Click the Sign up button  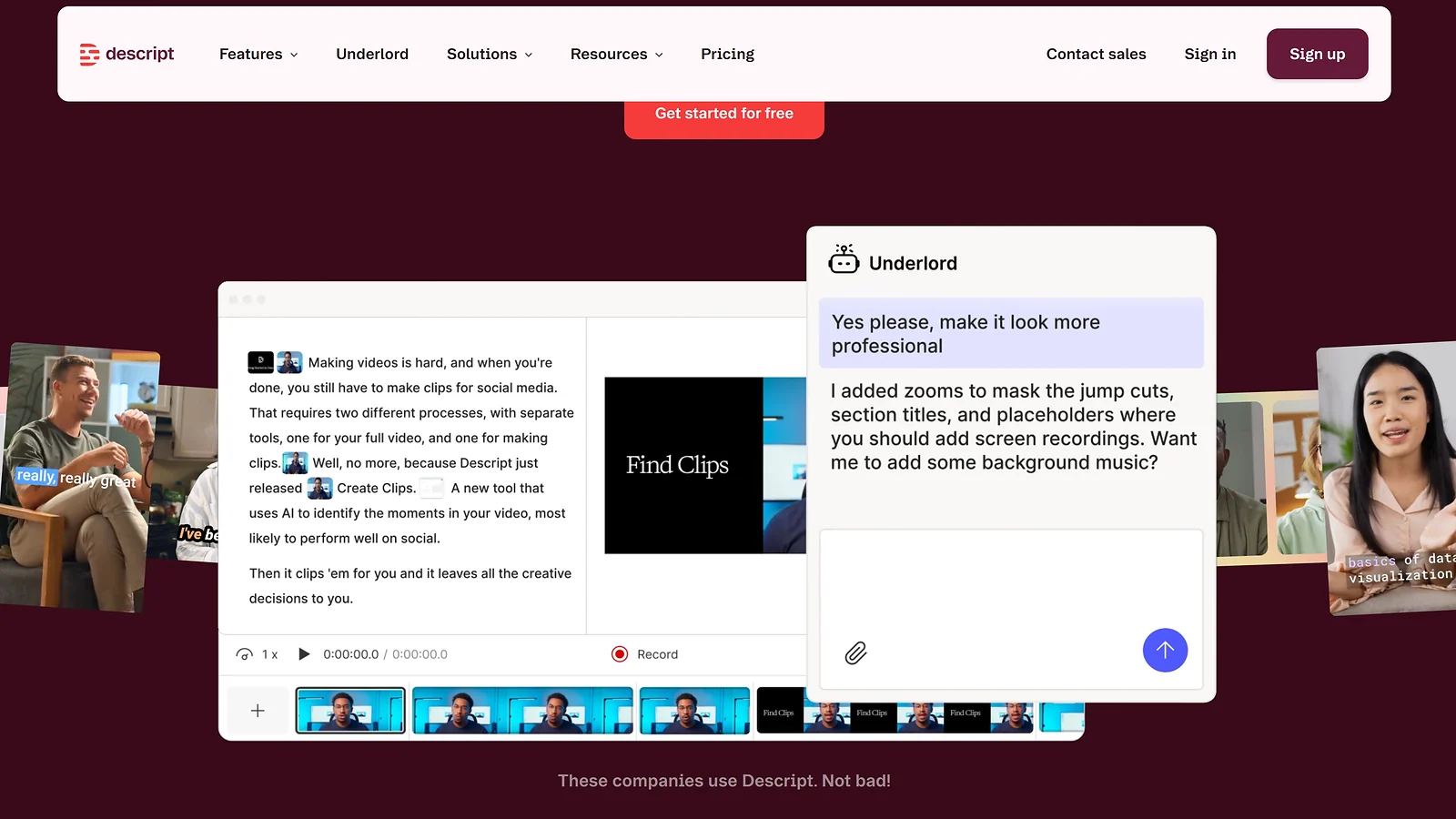[x=1317, y=54]
